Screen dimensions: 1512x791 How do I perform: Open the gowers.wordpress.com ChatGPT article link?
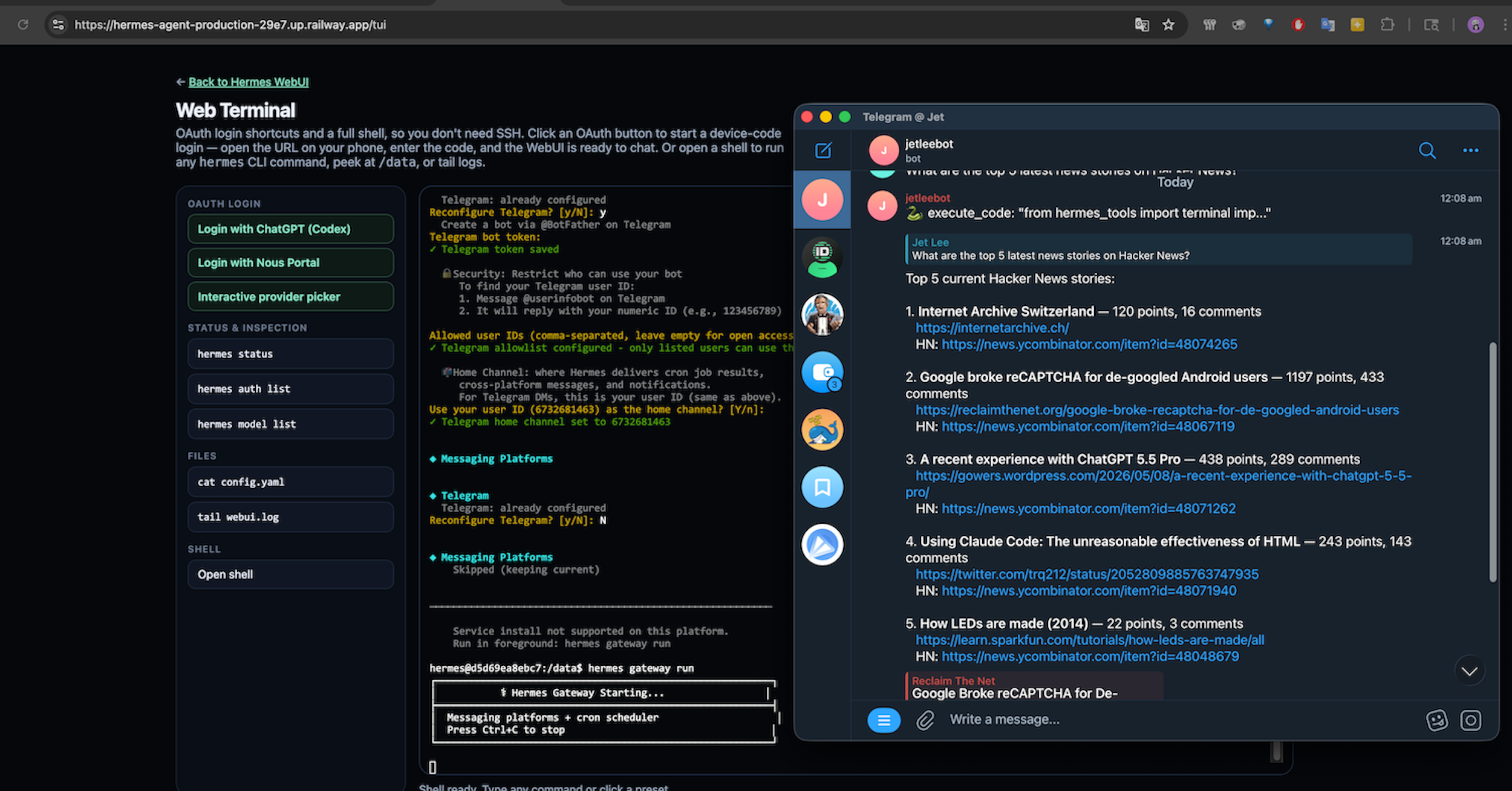click(1163, 476)
